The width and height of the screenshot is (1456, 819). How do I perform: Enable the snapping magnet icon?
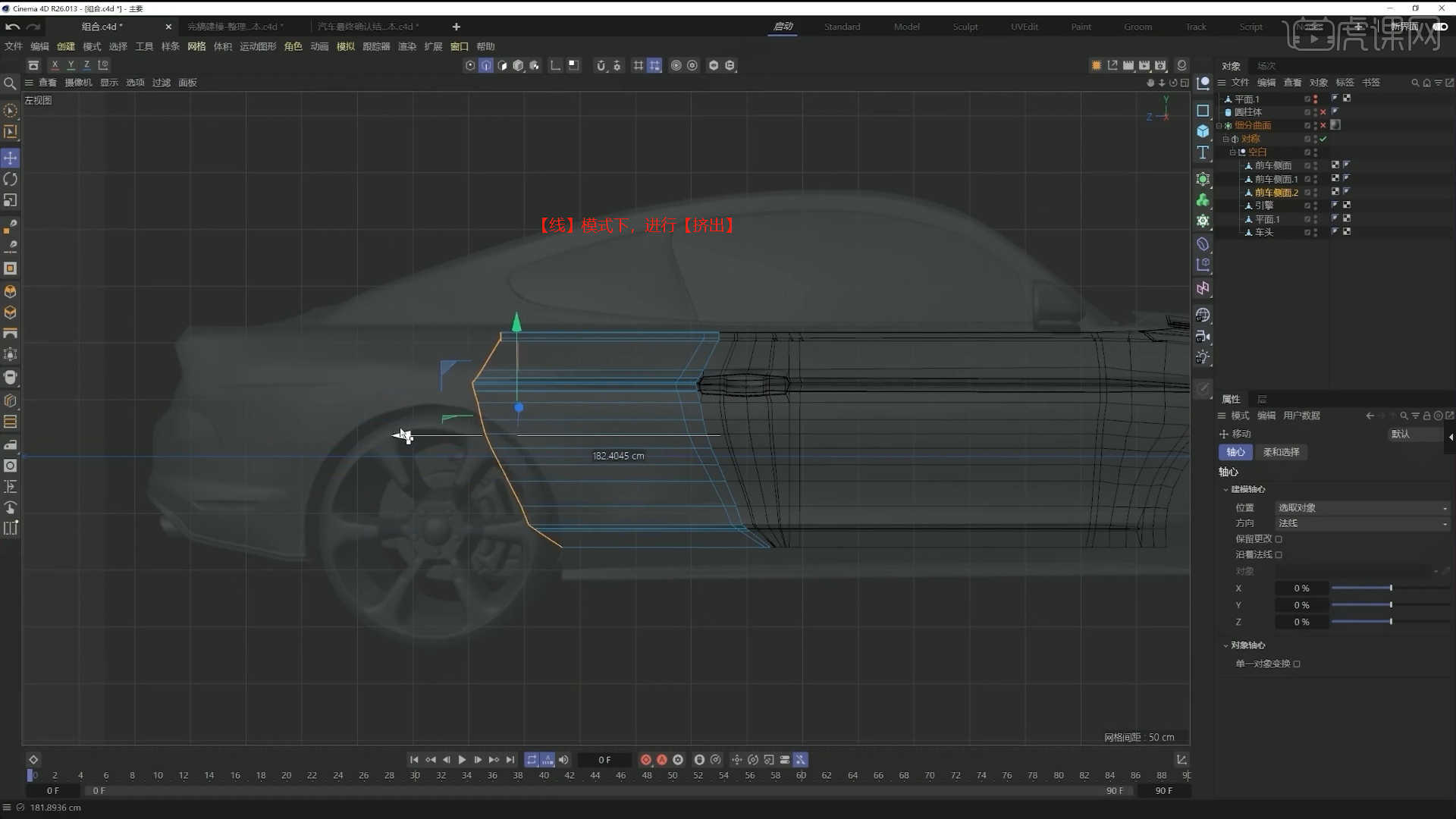(601, 65)
